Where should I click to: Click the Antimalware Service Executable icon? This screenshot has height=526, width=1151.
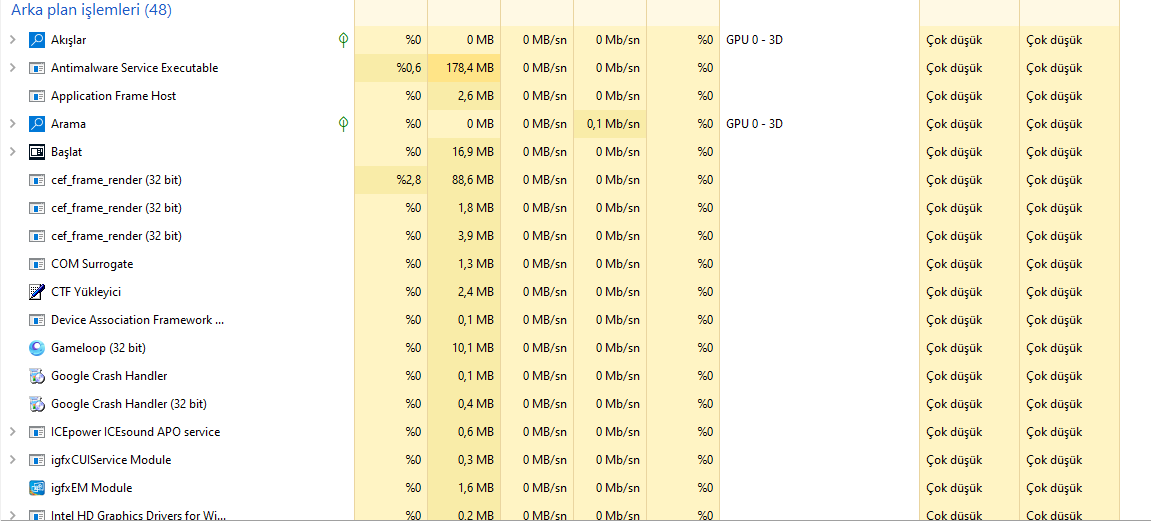coord(37,68)
